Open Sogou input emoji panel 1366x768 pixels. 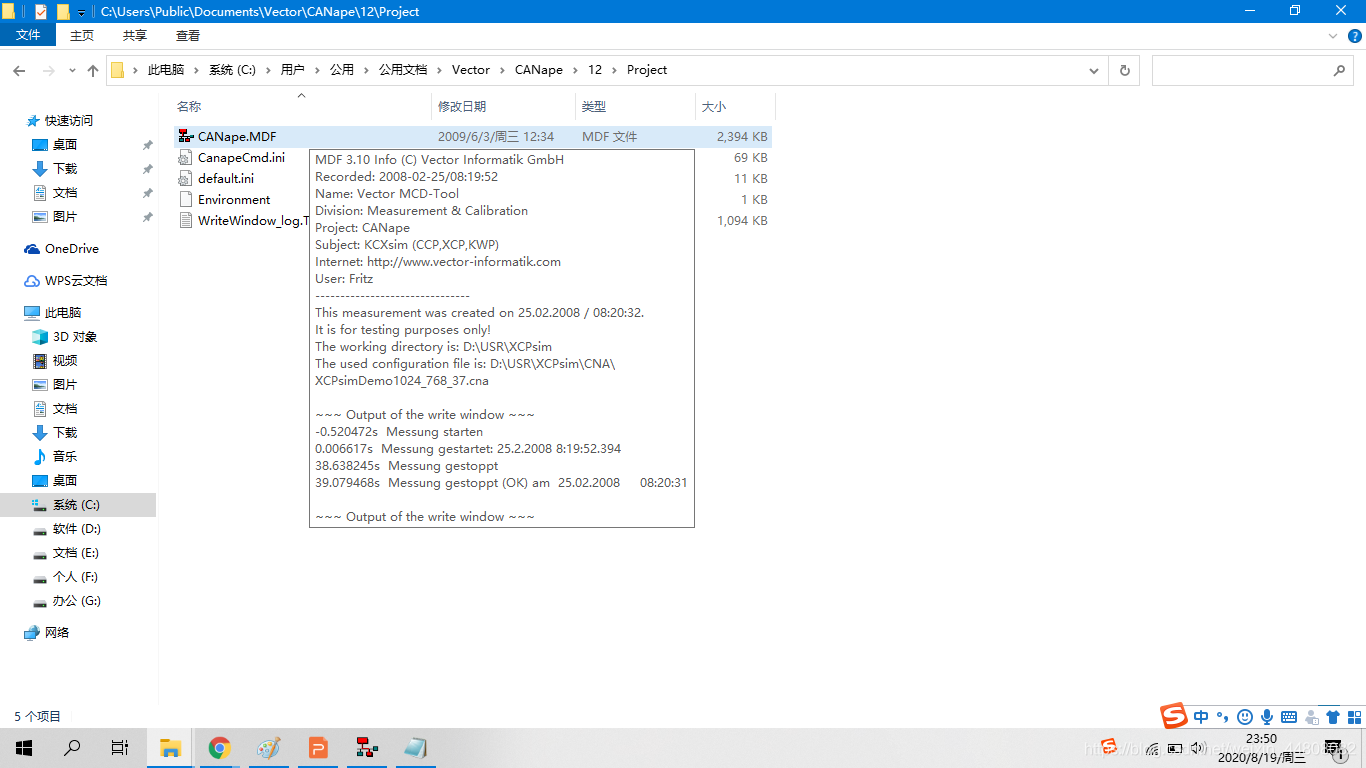pyautogui.click(x=1245, y=717)
